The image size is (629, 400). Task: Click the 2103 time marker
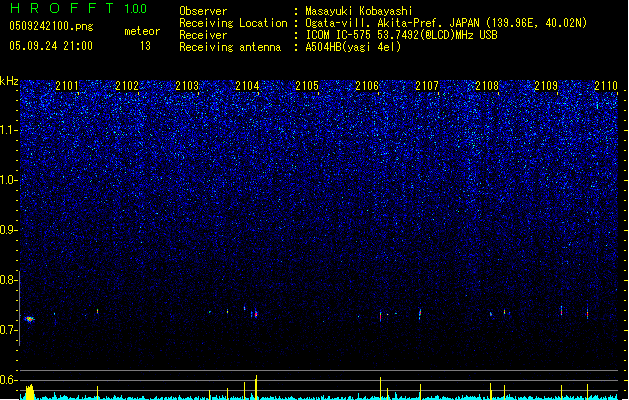click(x=187, y=86)
